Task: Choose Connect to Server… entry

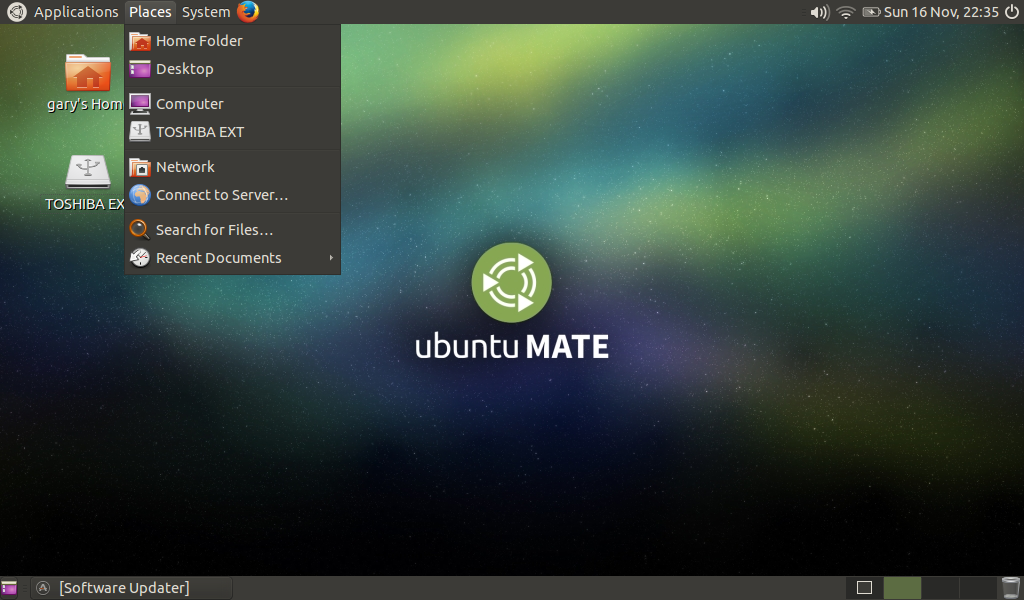Action: [232, 195]
